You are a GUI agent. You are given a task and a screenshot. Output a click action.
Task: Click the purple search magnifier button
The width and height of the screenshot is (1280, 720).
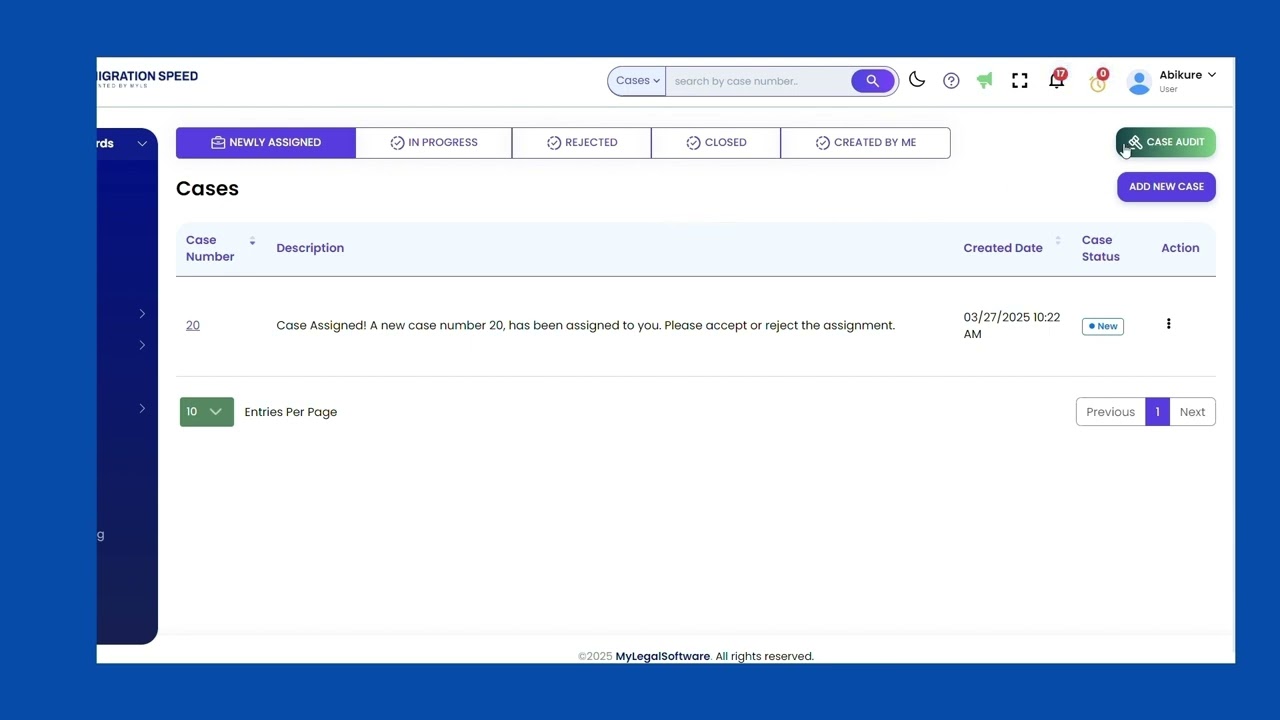pos(872,81)
